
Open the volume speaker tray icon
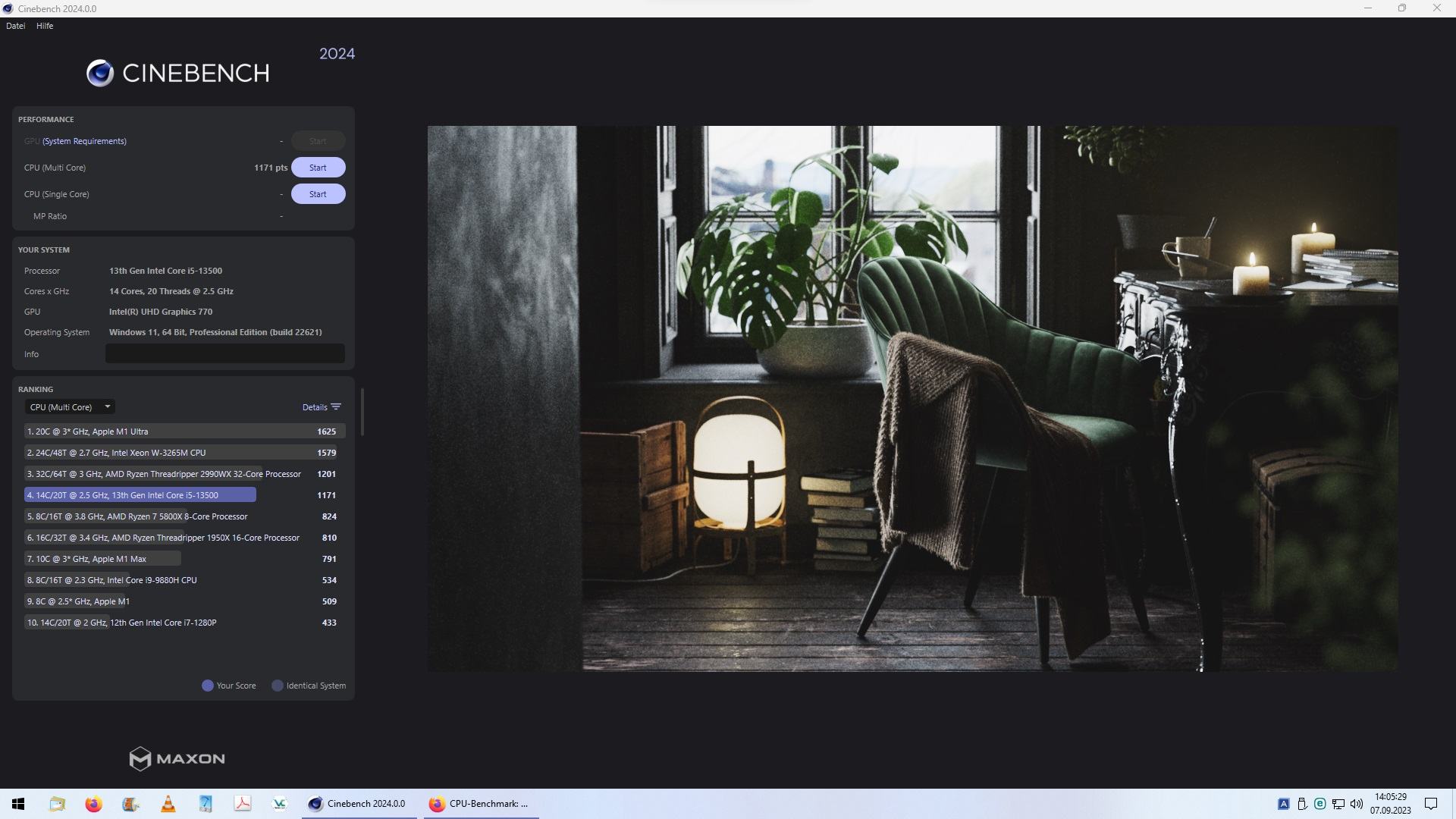[x=1357, y=804]
